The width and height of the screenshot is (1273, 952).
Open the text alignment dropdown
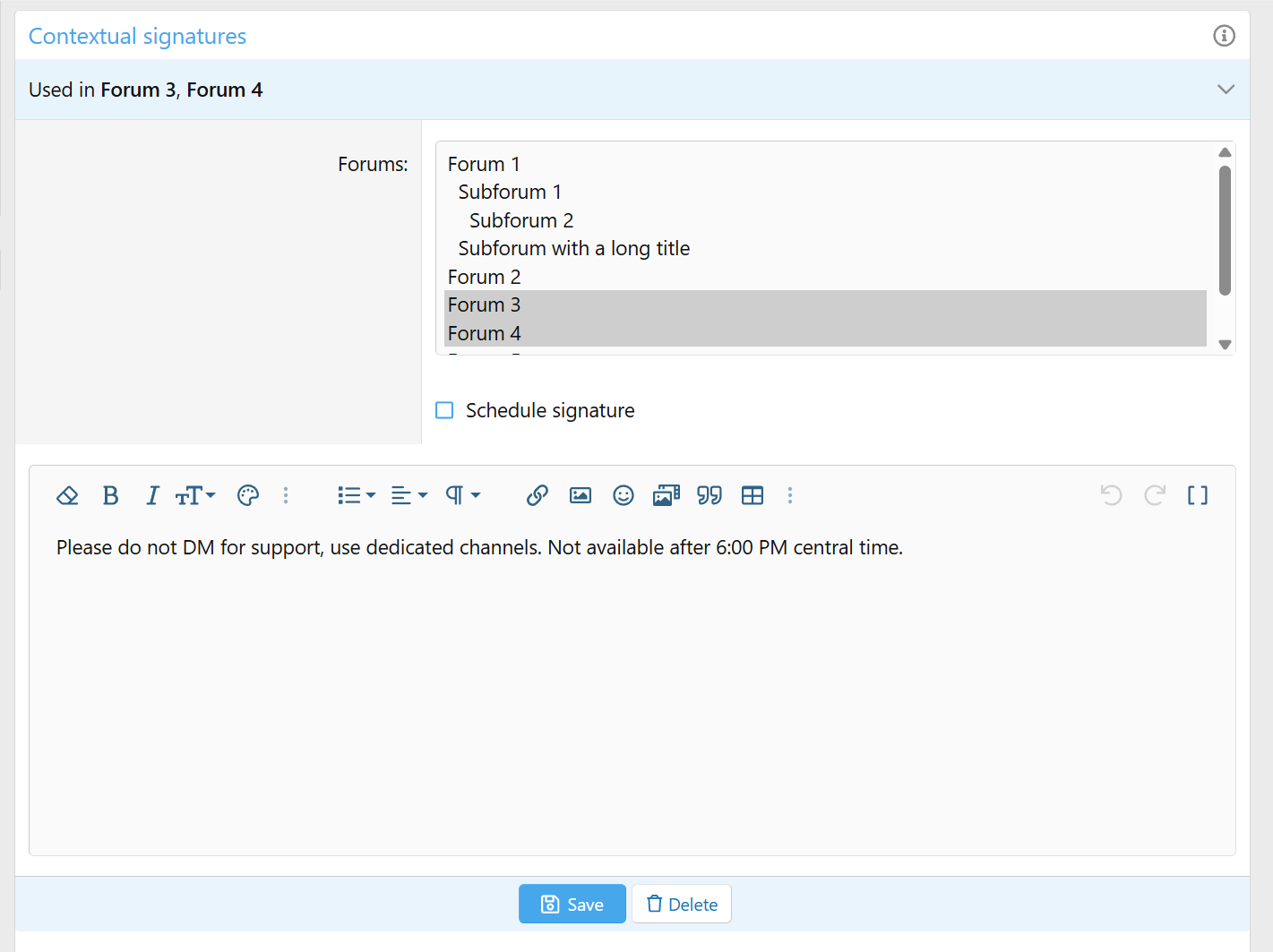click(409, 495)
